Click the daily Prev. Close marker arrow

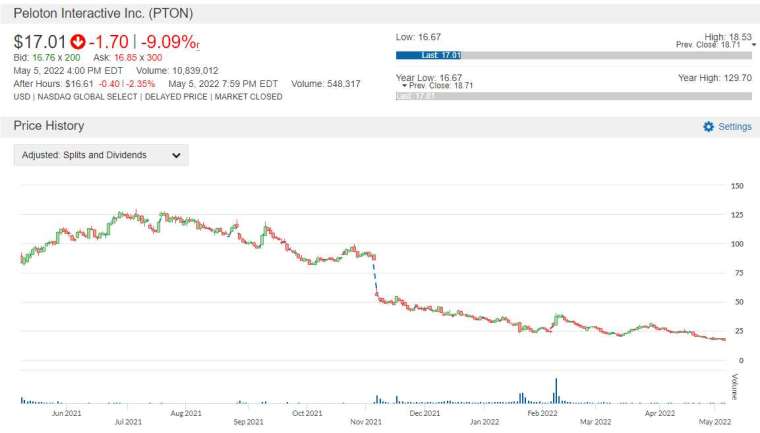tap(754, 45)
